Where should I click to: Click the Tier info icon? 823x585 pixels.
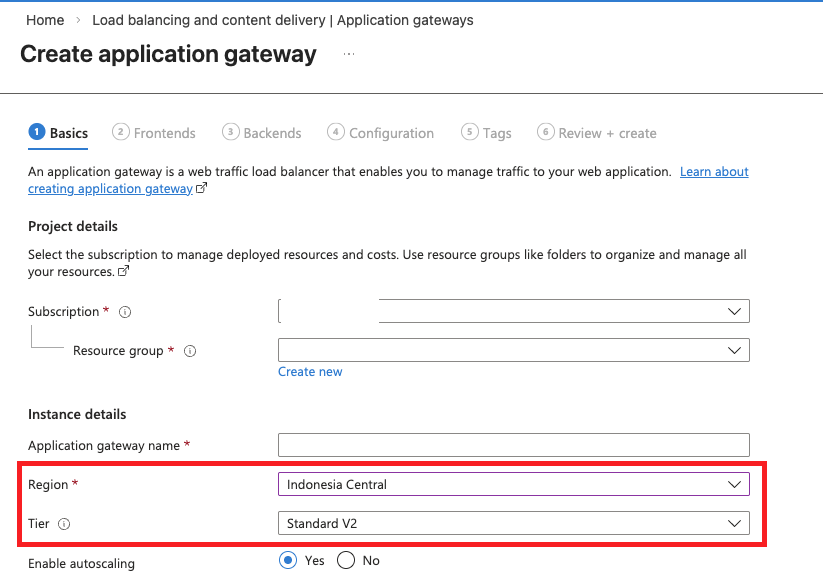point(64,523)
